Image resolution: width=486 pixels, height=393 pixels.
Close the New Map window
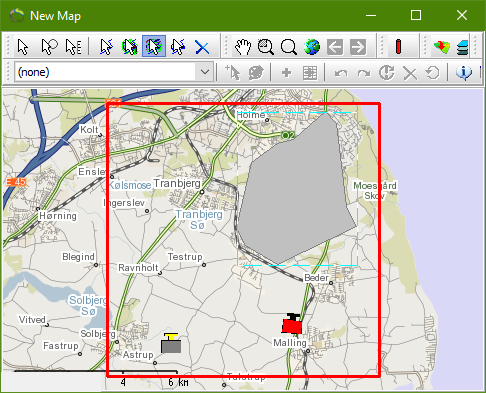pyautogui.click(x=462, y=15)
